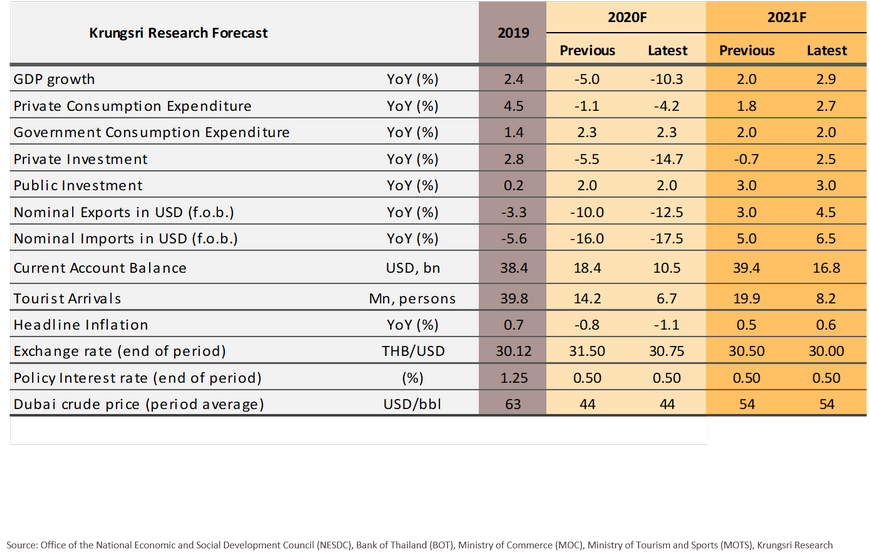870x558 pixels.
Task: Click the Current Account Balance row label
Action: (x=100, y=268)
